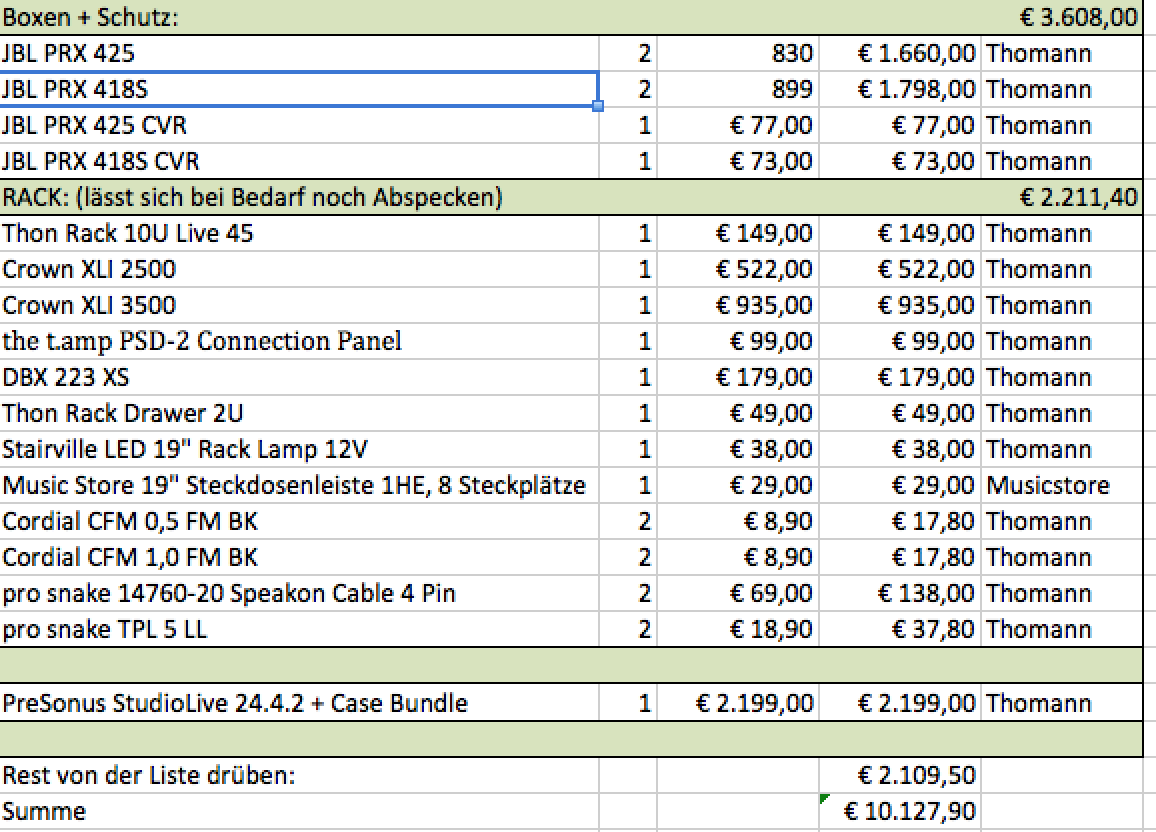Select the "Thon Rack 10U Live 45" cell
The height and width of the screenshot is (832, 1156).
[x=299, y=233]
